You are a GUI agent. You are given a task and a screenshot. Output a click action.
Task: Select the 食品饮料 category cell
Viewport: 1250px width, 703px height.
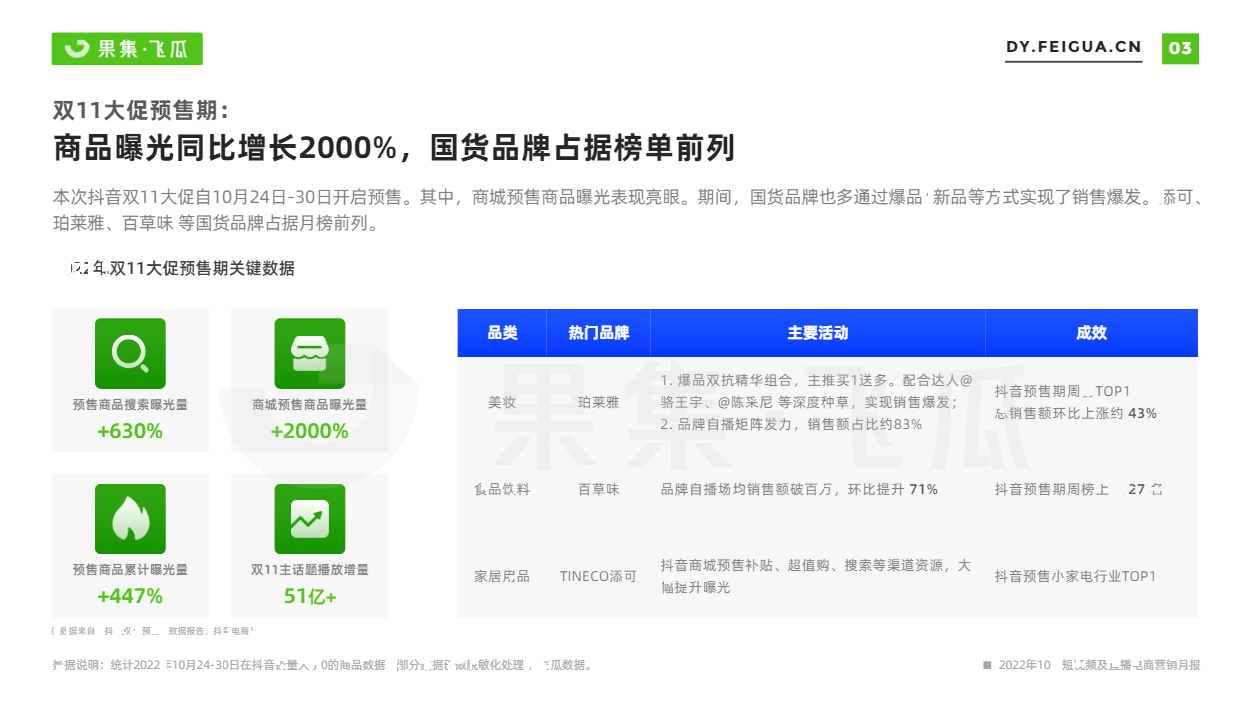click(x=502, y=489)
